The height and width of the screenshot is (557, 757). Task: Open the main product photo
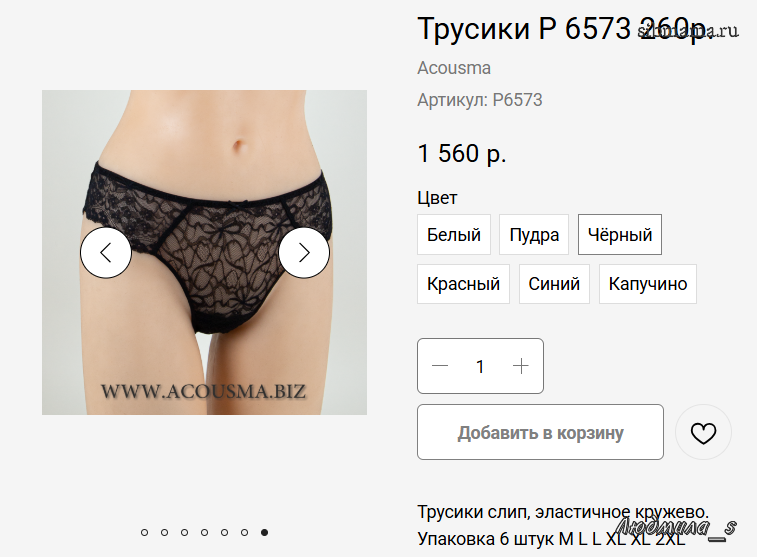(x=204, y=252)
